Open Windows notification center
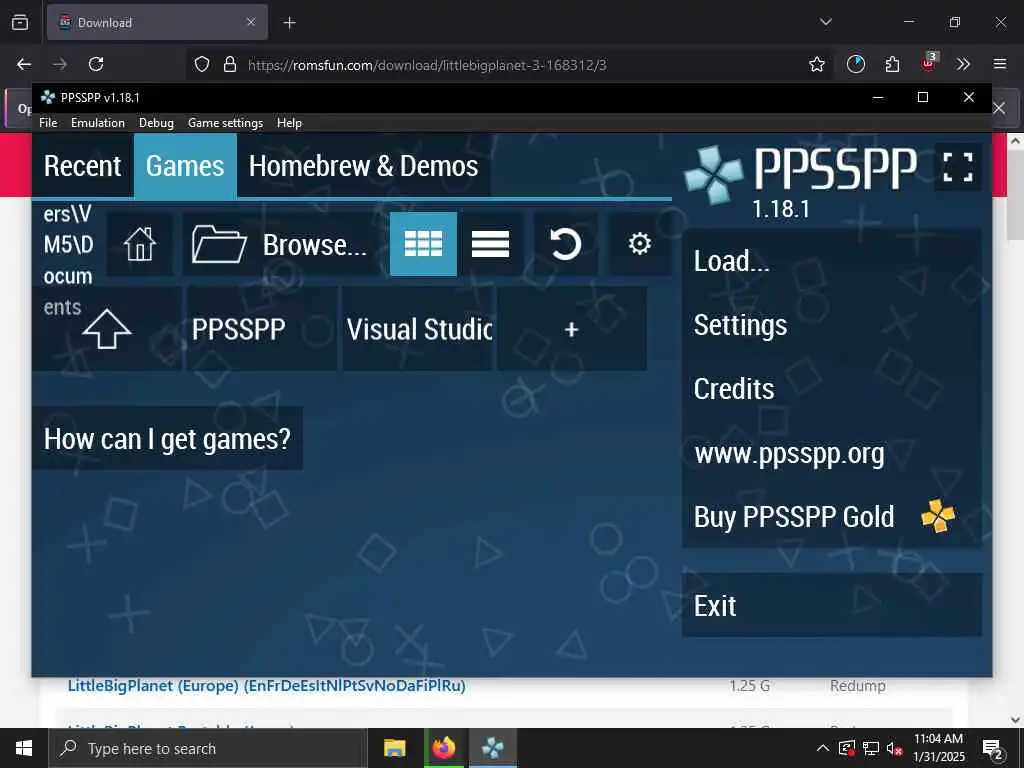 point(993,749)
